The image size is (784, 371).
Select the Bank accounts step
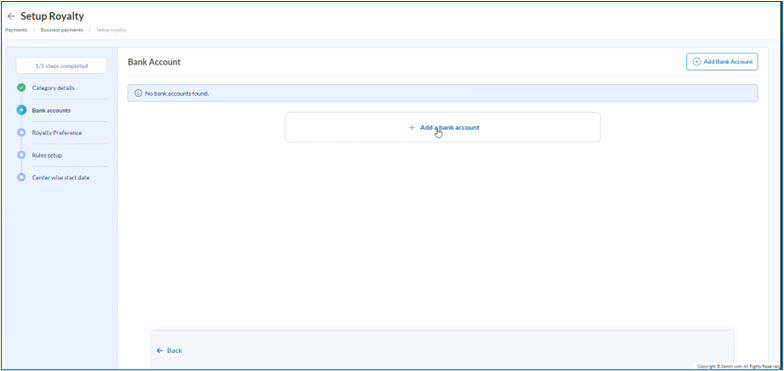[51, 110]
